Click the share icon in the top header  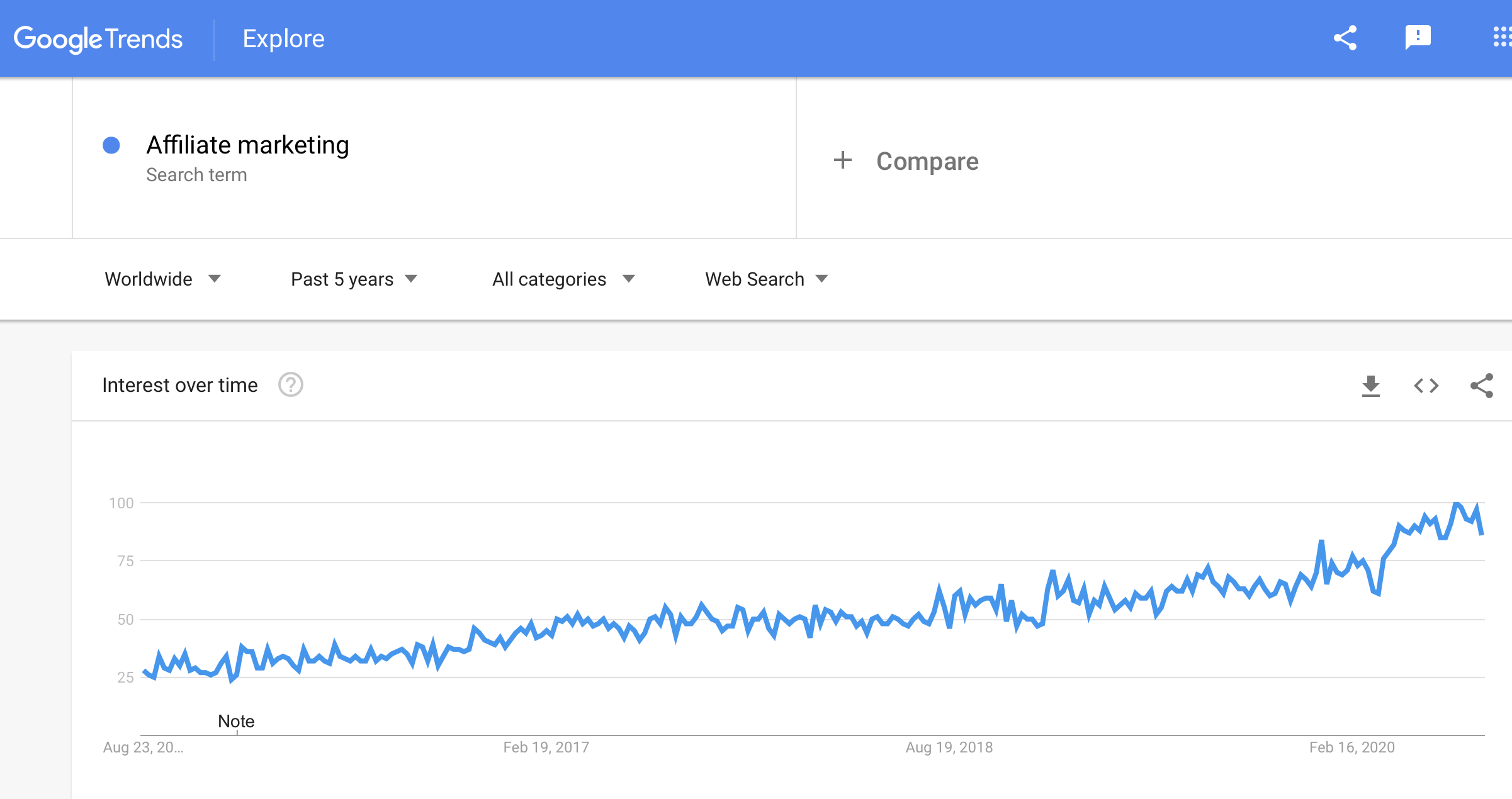pos(1345,38)
